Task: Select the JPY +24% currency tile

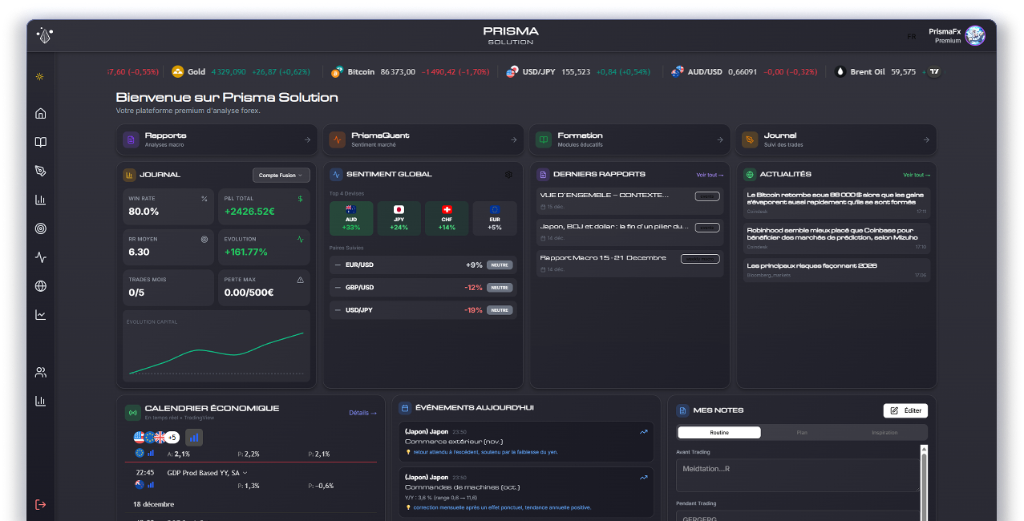Action: coord(399,218)
